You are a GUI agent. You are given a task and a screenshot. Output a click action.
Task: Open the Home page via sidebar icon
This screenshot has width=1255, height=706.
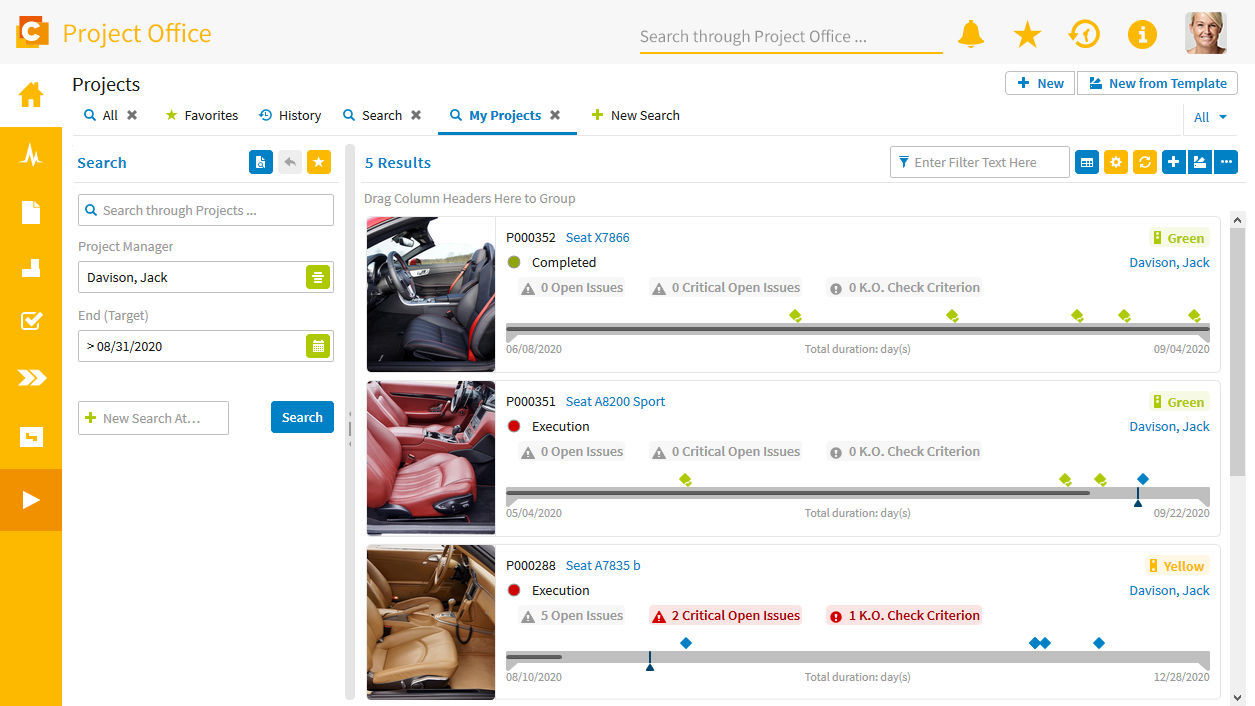(31, 95)
